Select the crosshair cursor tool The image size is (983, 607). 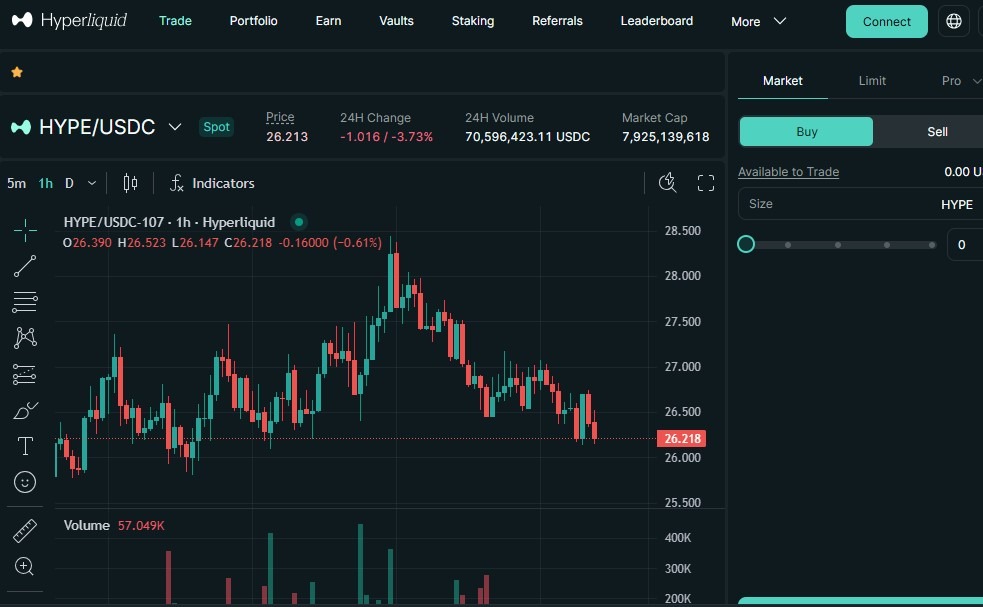(25, 230)
